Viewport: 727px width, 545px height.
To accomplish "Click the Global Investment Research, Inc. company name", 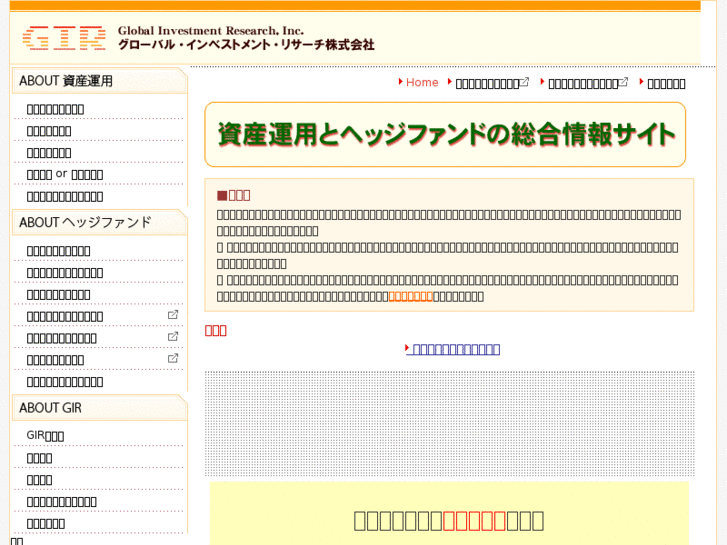I will [x=211, y=31].
